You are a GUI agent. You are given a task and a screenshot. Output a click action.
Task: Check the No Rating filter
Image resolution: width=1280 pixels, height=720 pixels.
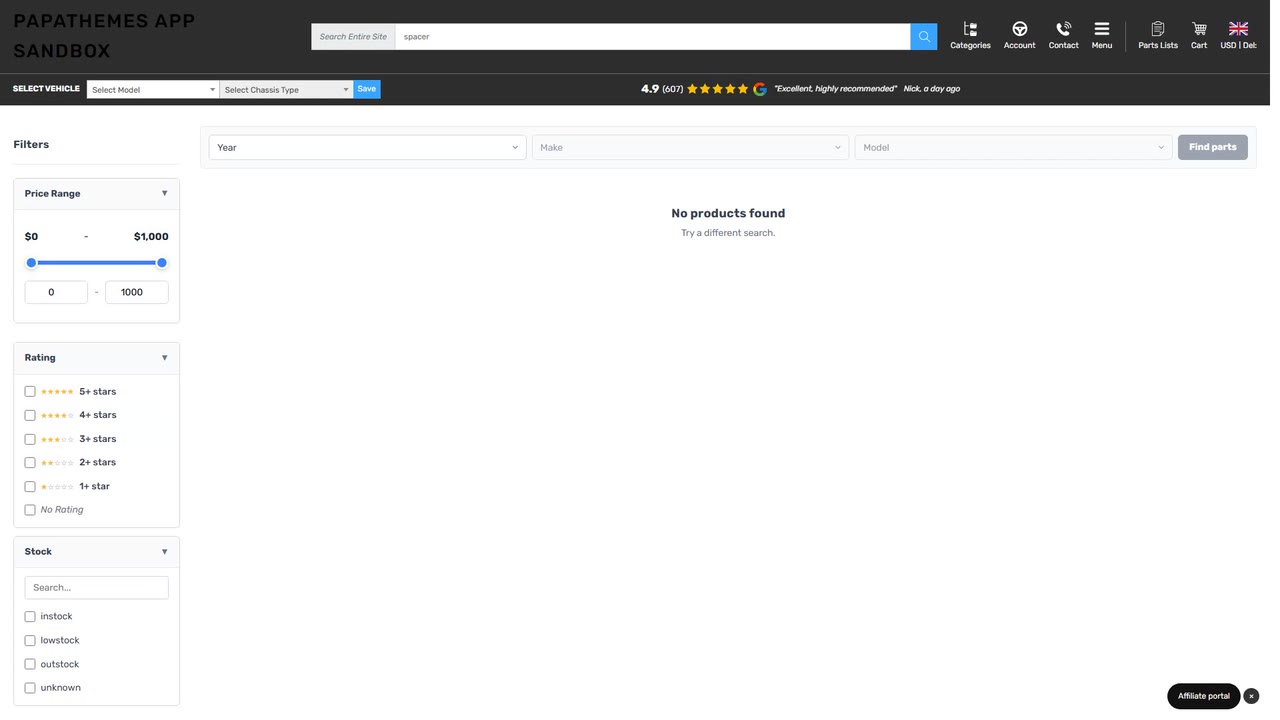point(30,510)
